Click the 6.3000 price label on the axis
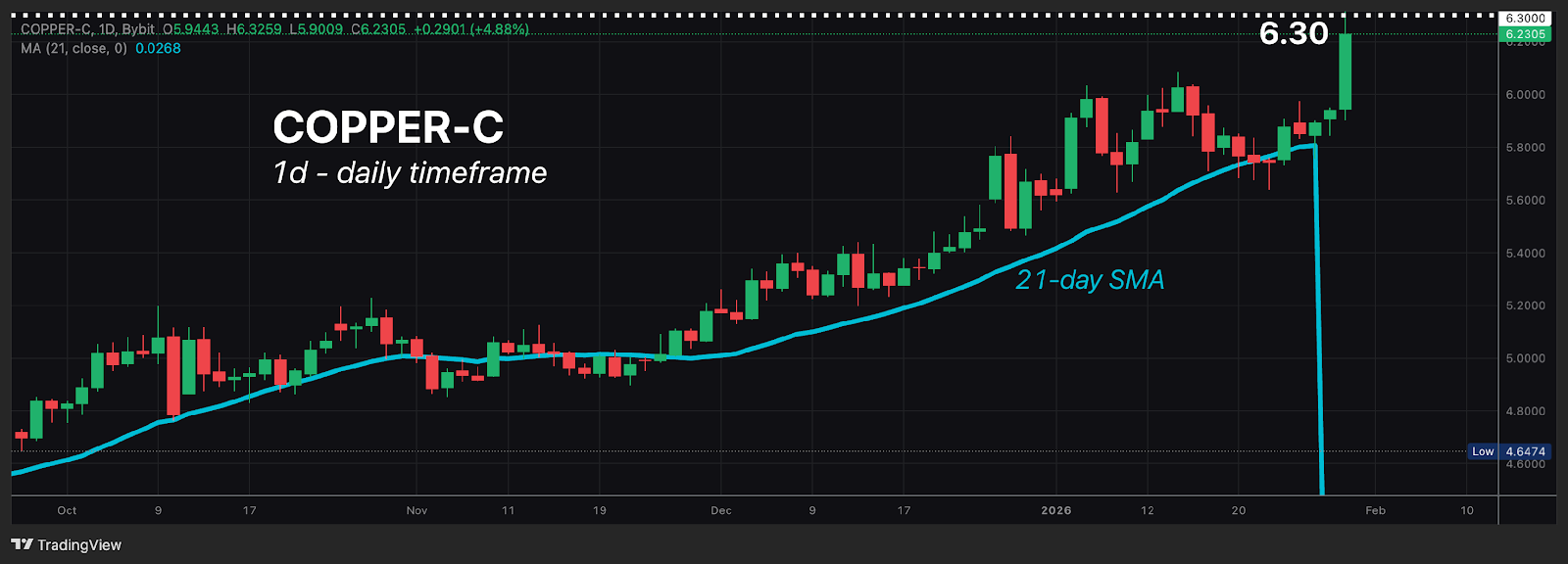Screen dimensions: 1568x564 (1526, 19)
